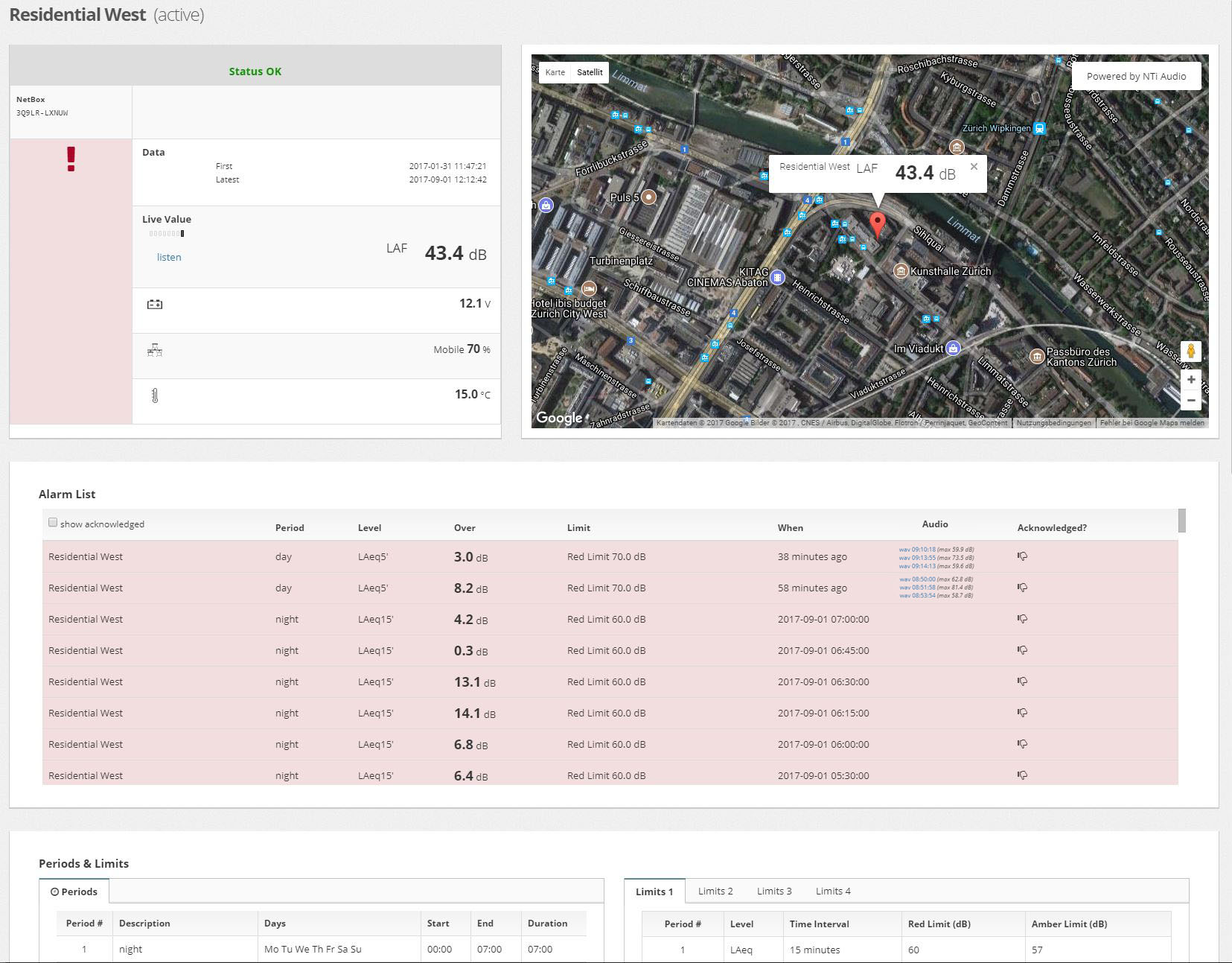1232x963 pixels.
Task: Click the listen link under Live Value
Action: [169, 257]
